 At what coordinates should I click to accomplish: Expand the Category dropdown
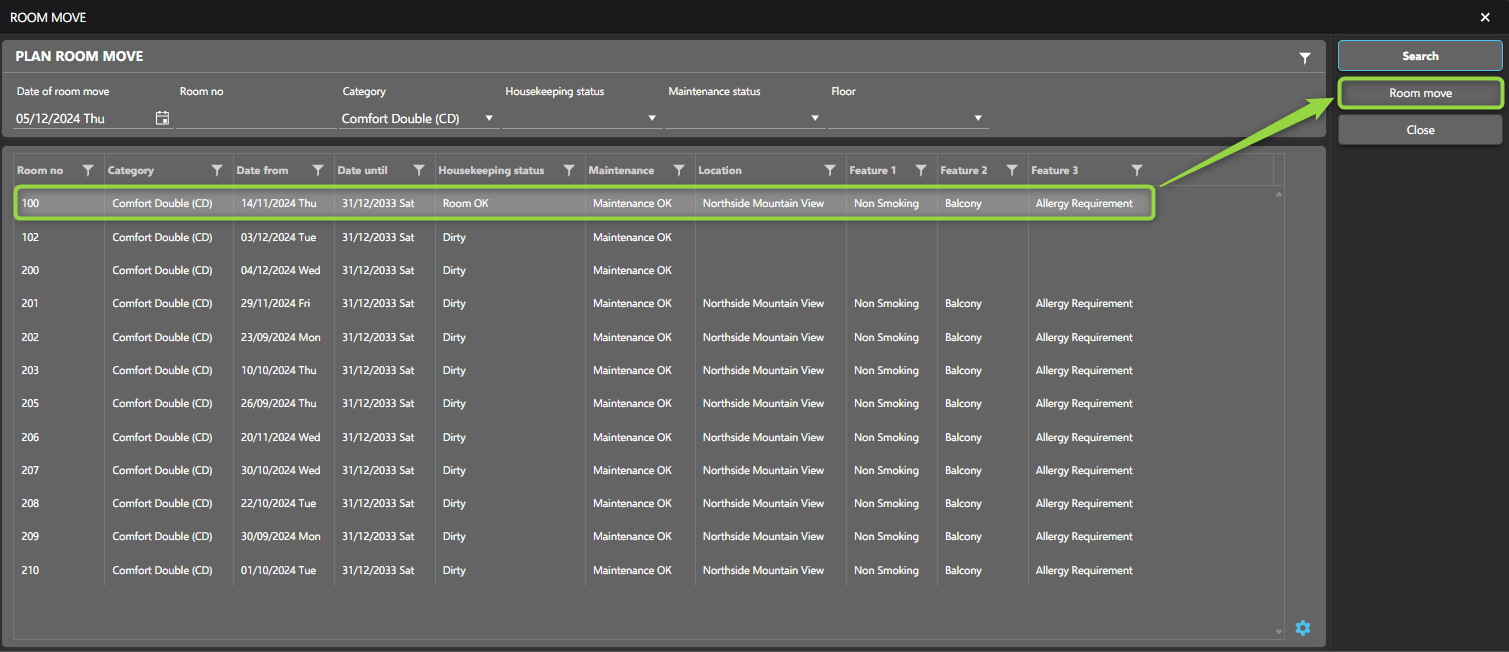point(489,118)
